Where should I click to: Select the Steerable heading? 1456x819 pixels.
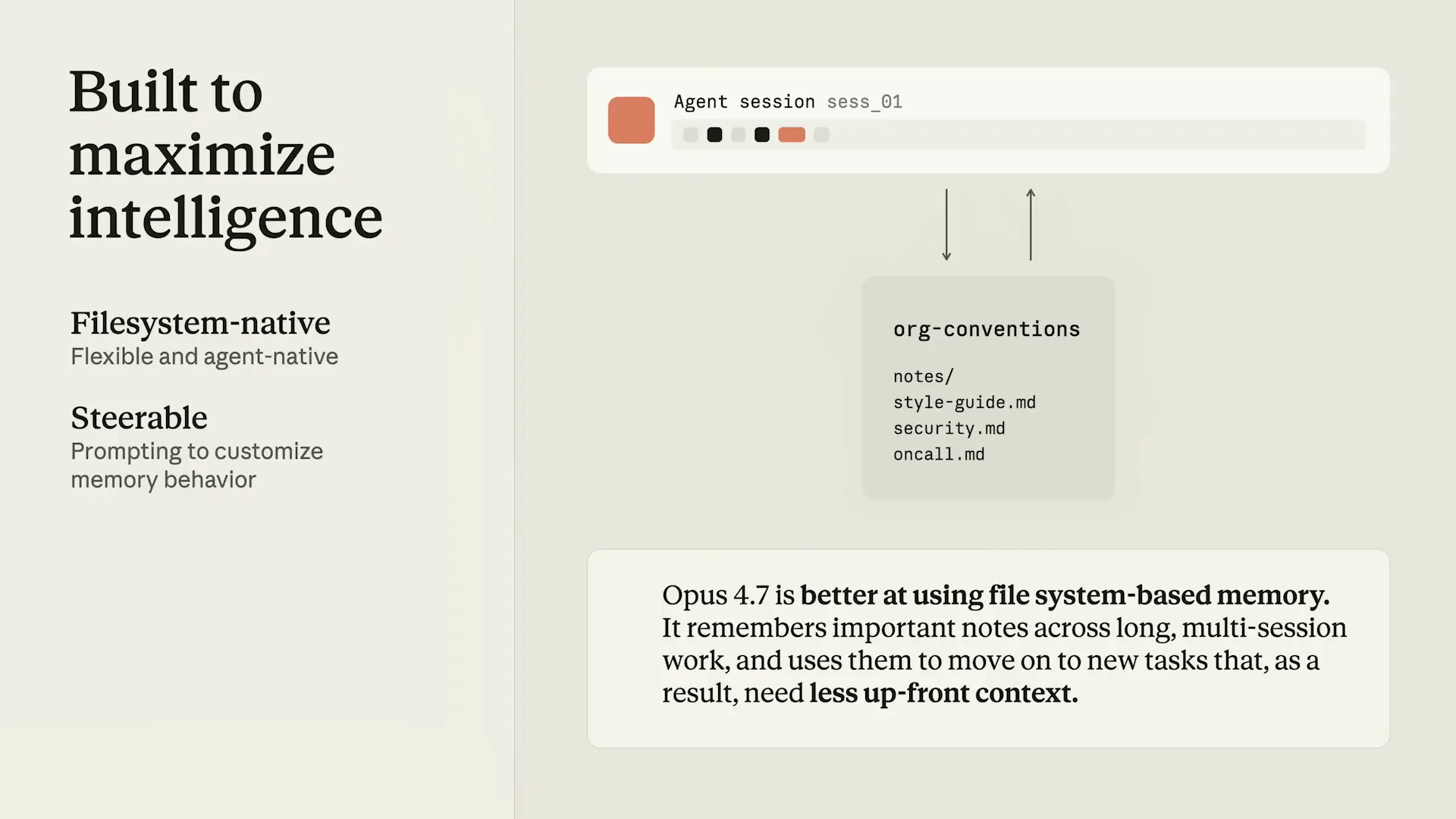point(139,418)
